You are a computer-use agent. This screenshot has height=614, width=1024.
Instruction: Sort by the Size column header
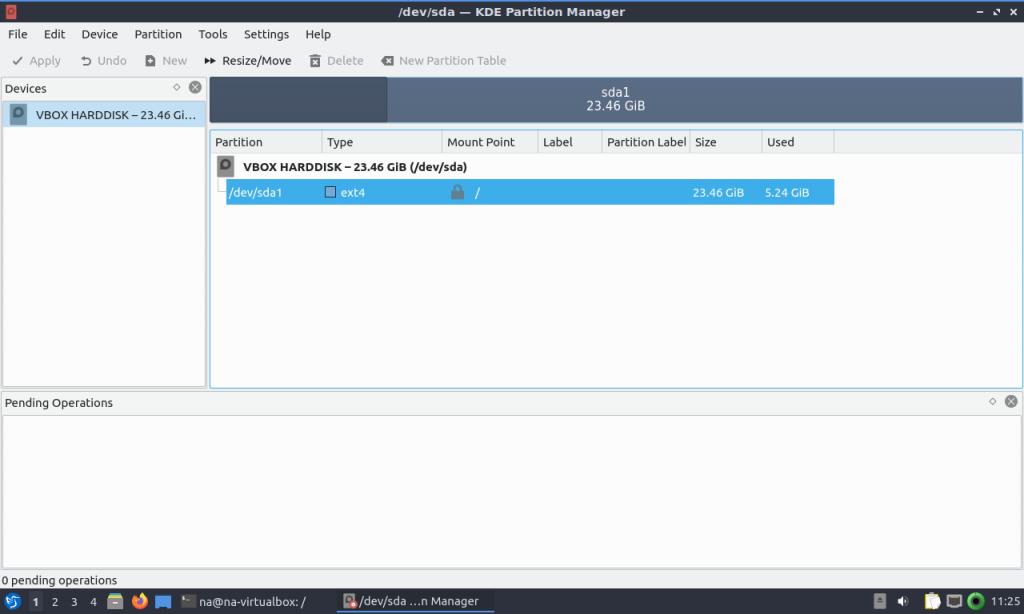point(724,142)
